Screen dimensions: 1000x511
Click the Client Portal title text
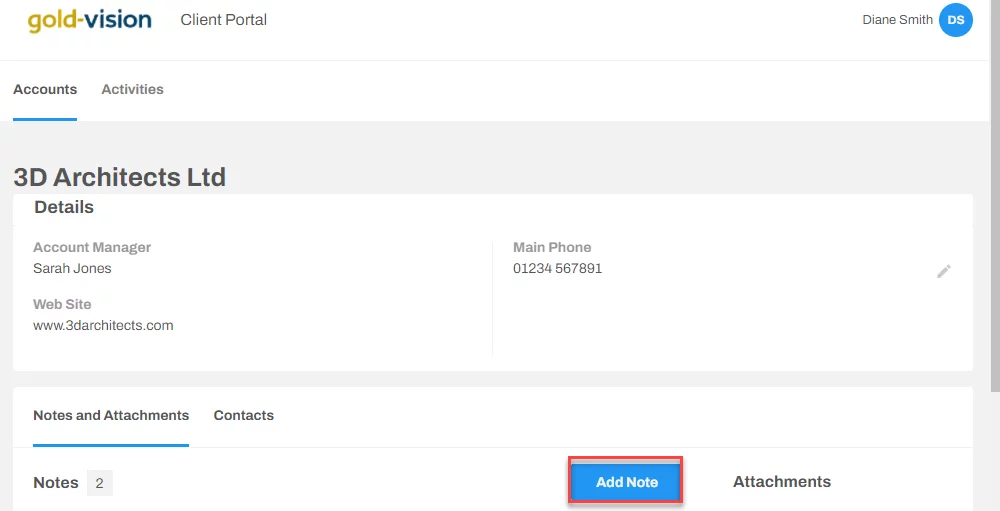click(x=224, y=20)
